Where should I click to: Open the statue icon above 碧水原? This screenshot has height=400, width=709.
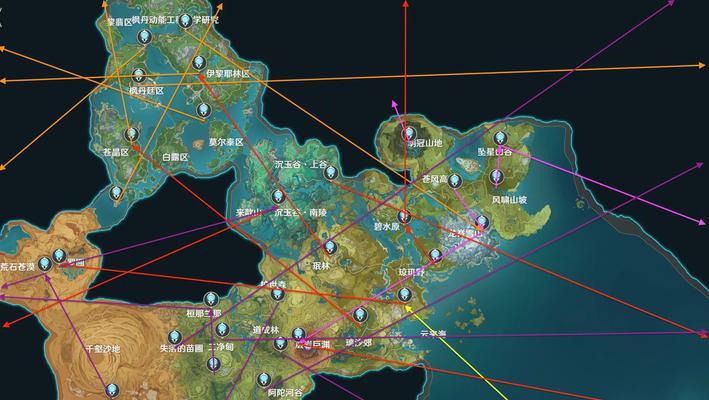click(x=404, y=216)
